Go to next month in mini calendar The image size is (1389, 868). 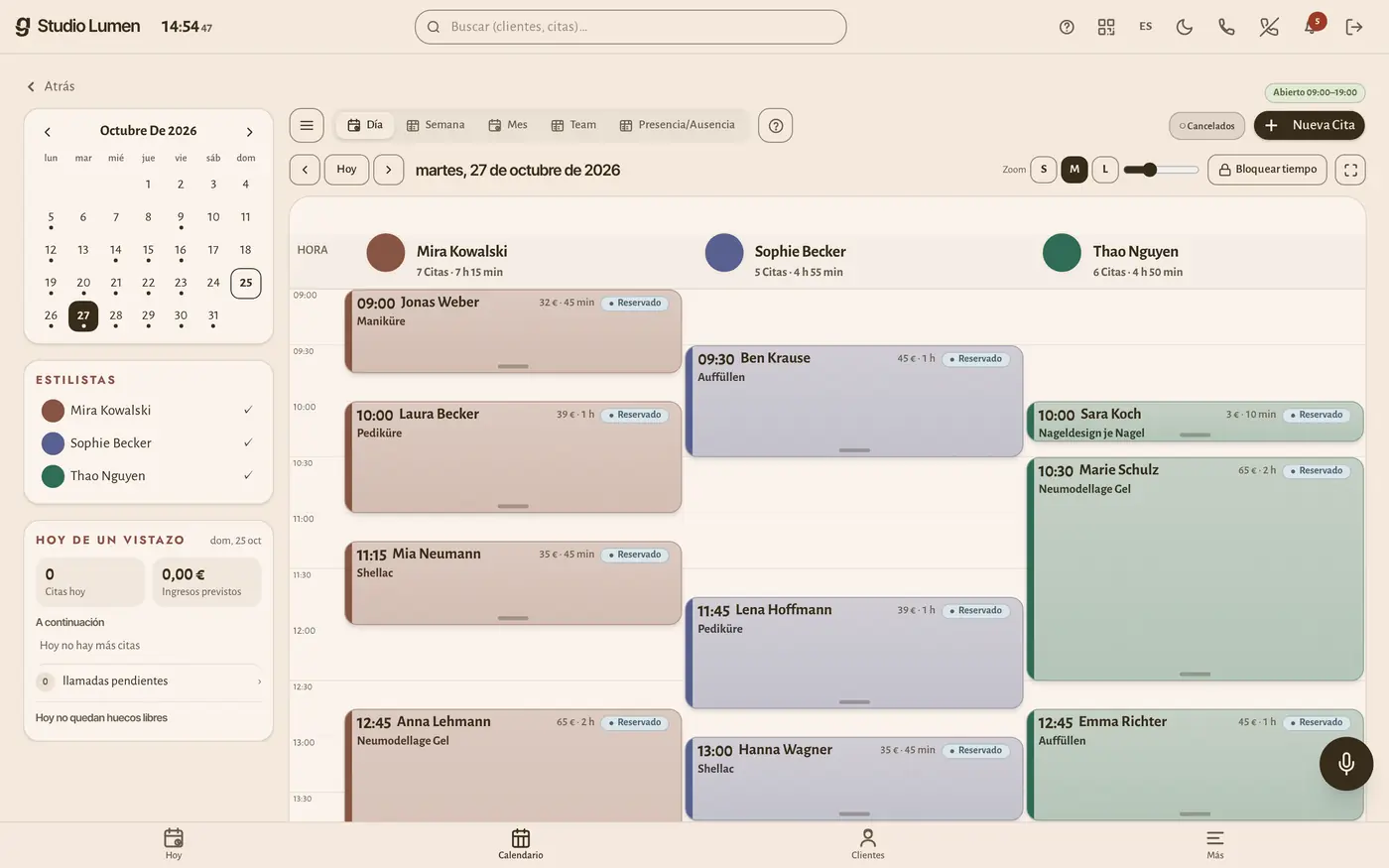coord(249,132)
